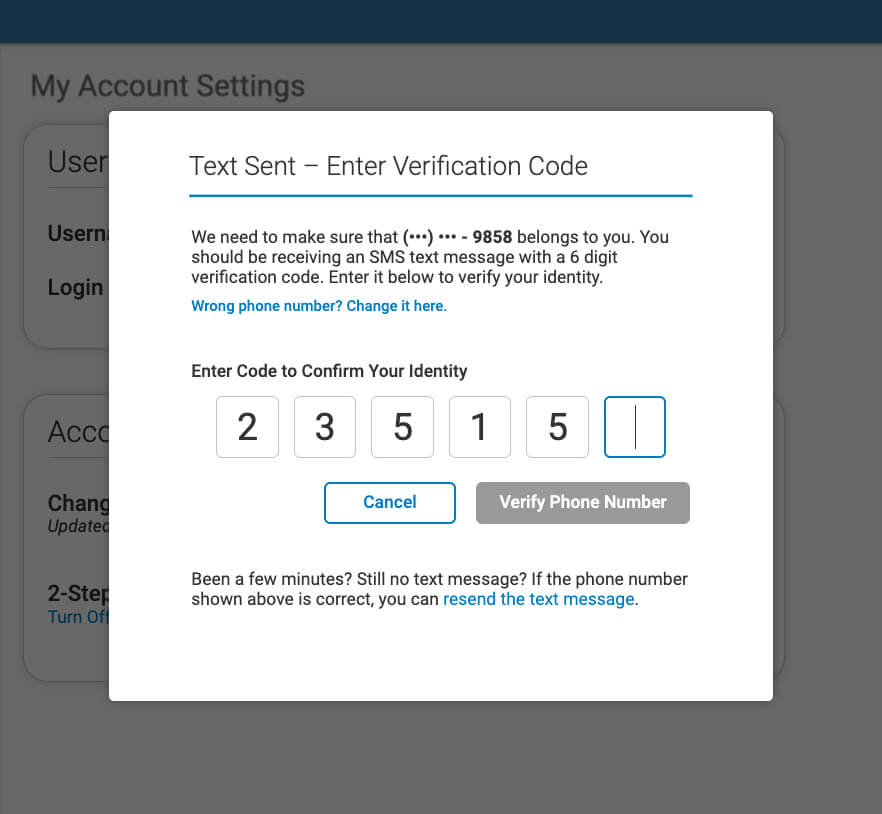Click the partially visible 2-Step setting label
The width and height of the screenshot is (882, 814).
[x=78, y=592]
